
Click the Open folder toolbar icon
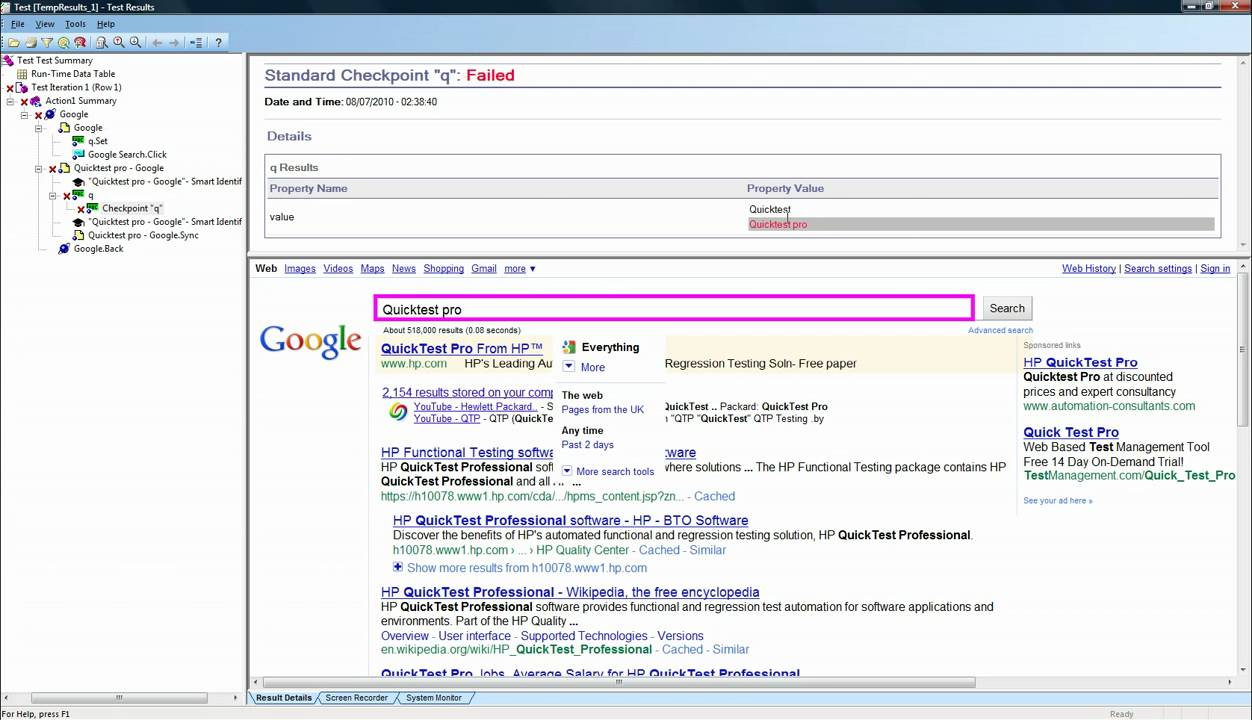[x=13, y=42]
